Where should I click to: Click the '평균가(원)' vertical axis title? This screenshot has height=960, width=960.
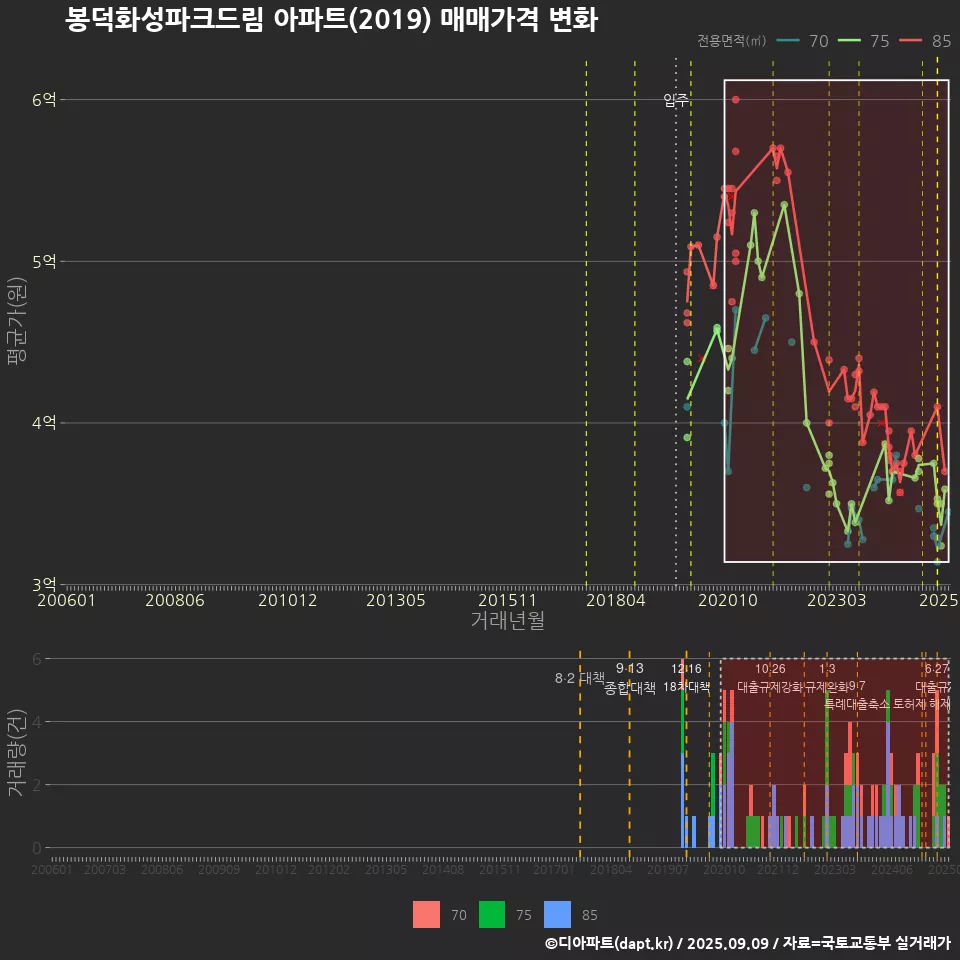tap(17, 321)
